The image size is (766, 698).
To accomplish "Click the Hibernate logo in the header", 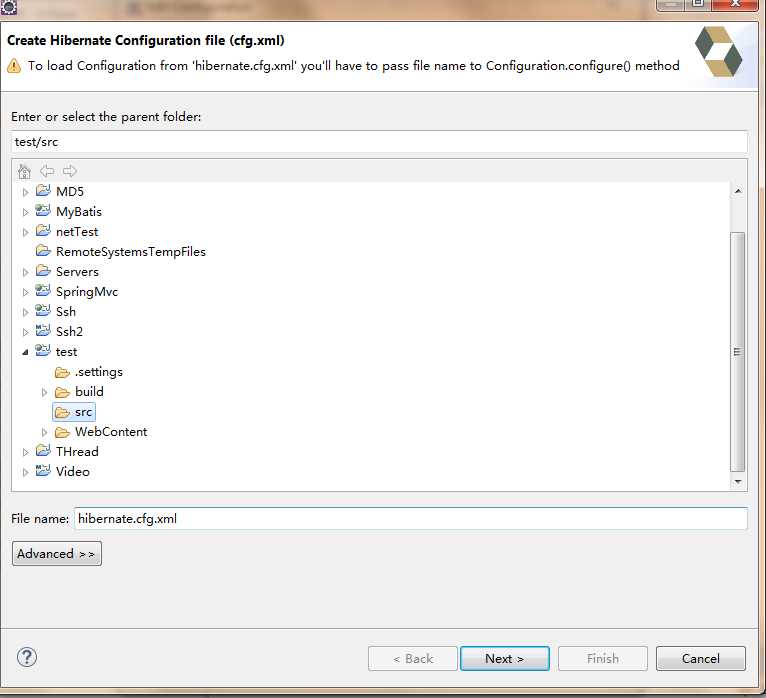I will (x=718, y=52).
